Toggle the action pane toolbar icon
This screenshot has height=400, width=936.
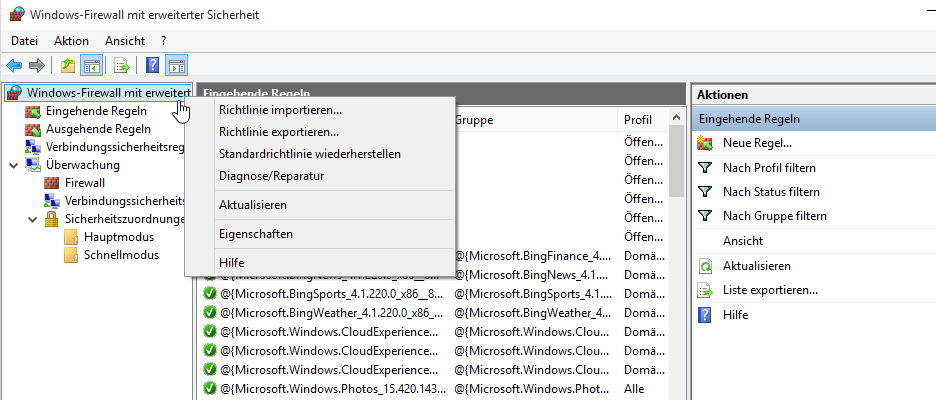pyautogui.click(x=177, y=66)
